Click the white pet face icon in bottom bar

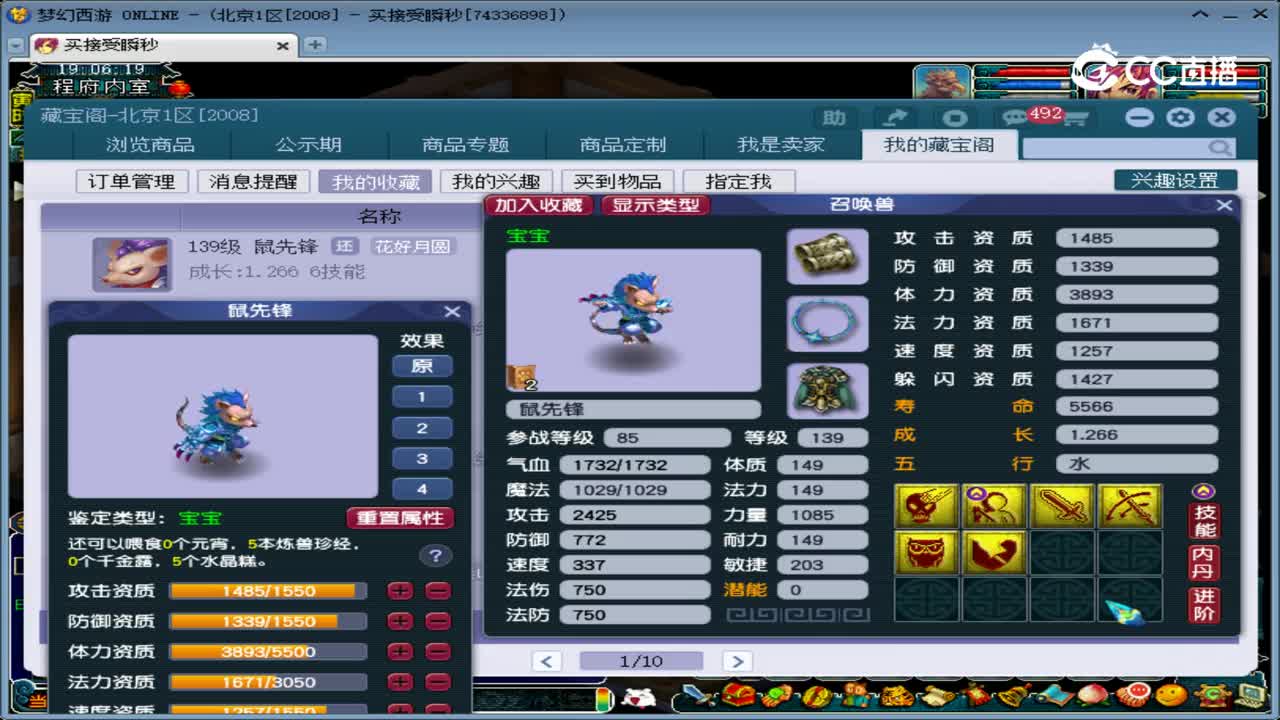[638, 697]
